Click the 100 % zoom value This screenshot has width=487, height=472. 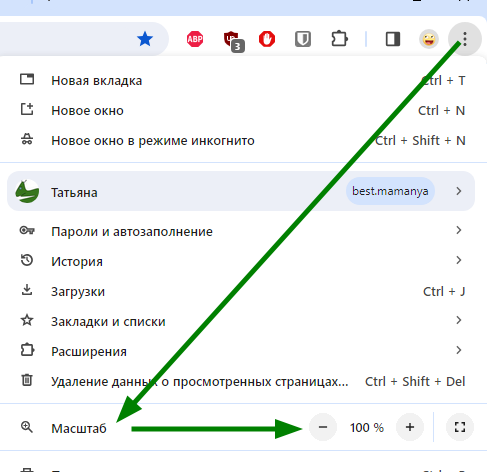(367, 428)
